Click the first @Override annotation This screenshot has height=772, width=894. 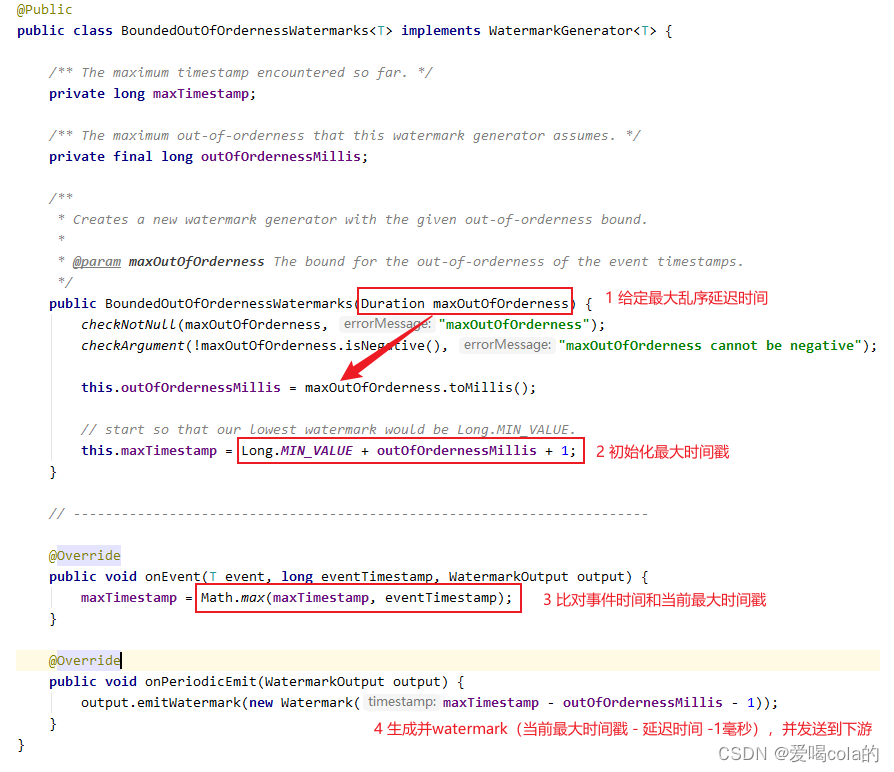point(84,555)
